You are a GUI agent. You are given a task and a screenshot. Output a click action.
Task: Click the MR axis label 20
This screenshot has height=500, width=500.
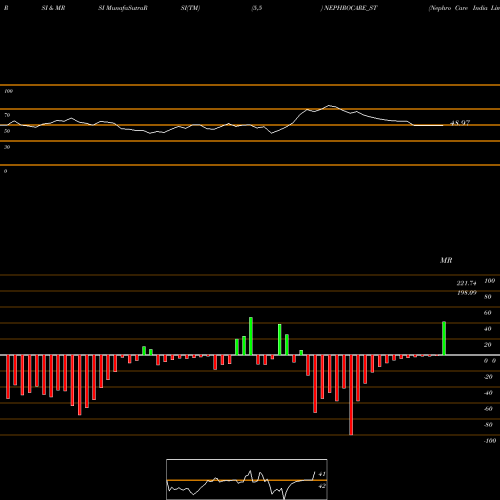click(488, 345)
